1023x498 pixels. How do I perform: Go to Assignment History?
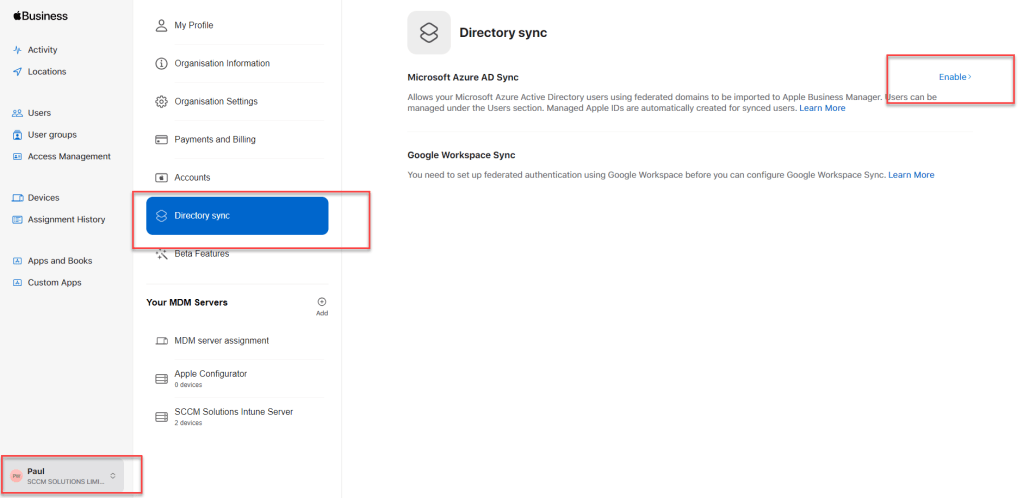pyautogui.click(x=66, y=220)
